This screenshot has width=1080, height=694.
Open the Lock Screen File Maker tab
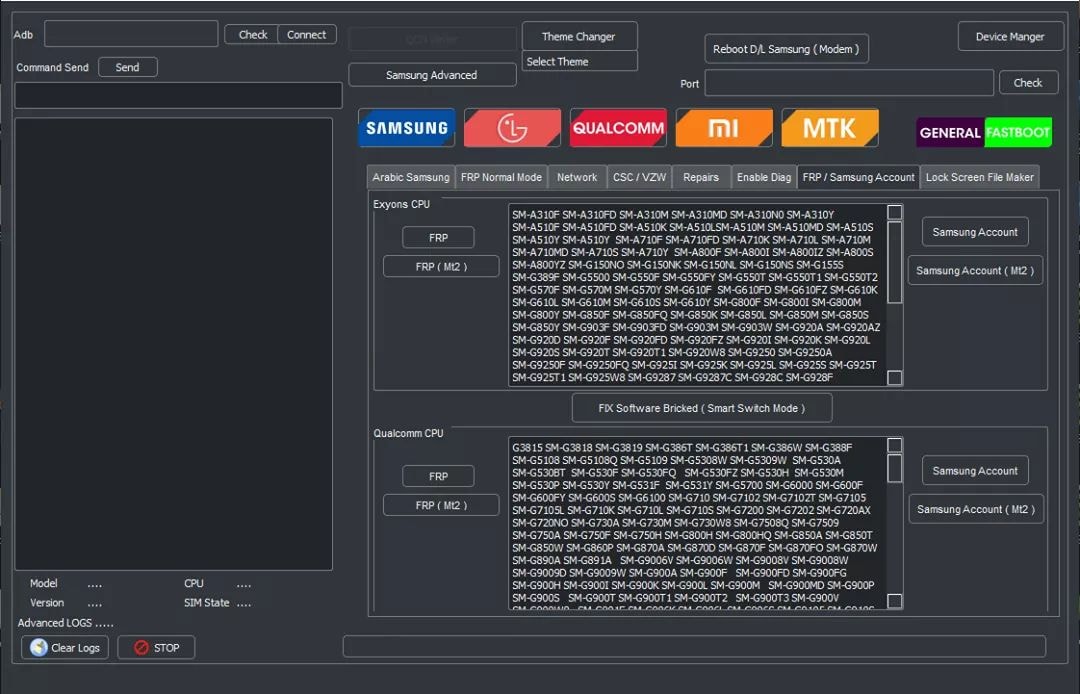tap(979, 177)
